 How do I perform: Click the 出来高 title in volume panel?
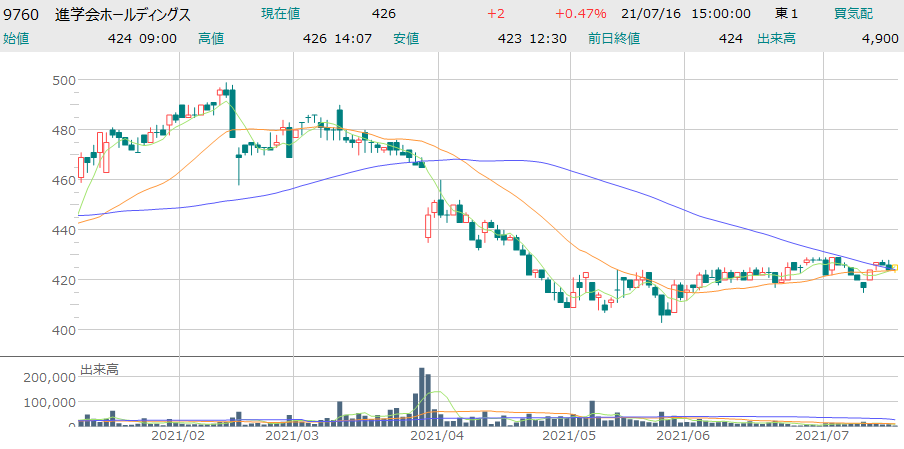(99, 369)
